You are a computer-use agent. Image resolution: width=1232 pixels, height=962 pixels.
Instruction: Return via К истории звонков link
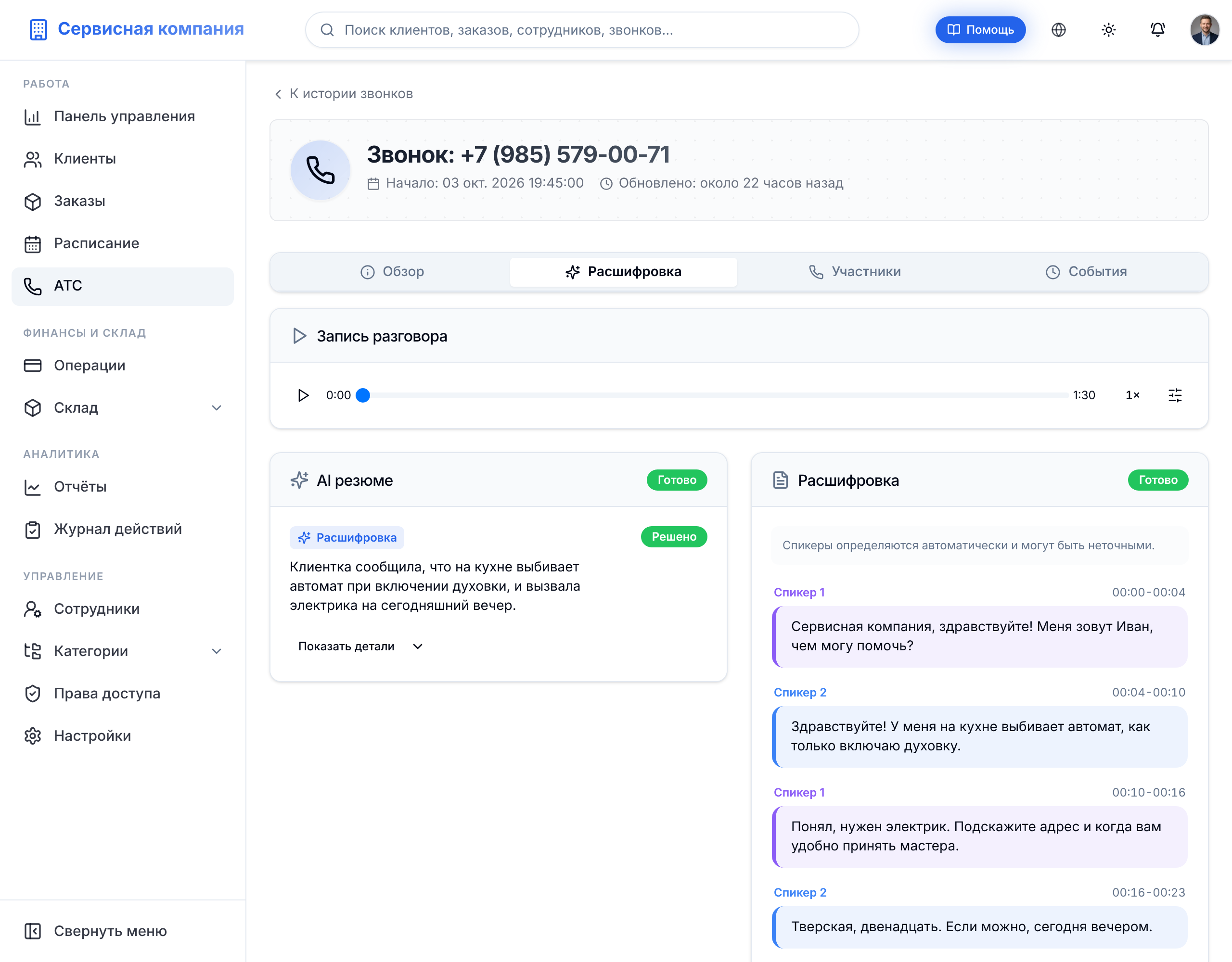(x=344, y=94)
